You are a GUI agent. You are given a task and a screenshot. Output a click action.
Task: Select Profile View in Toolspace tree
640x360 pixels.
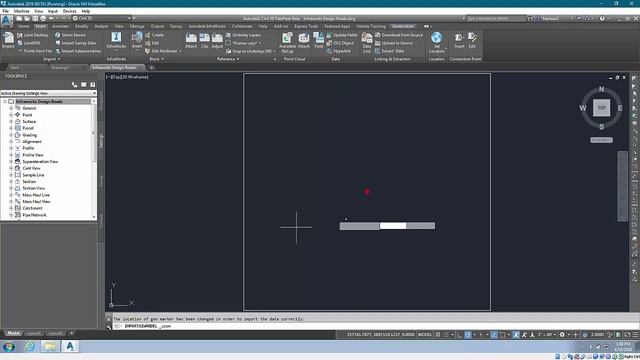click(33, 155)
